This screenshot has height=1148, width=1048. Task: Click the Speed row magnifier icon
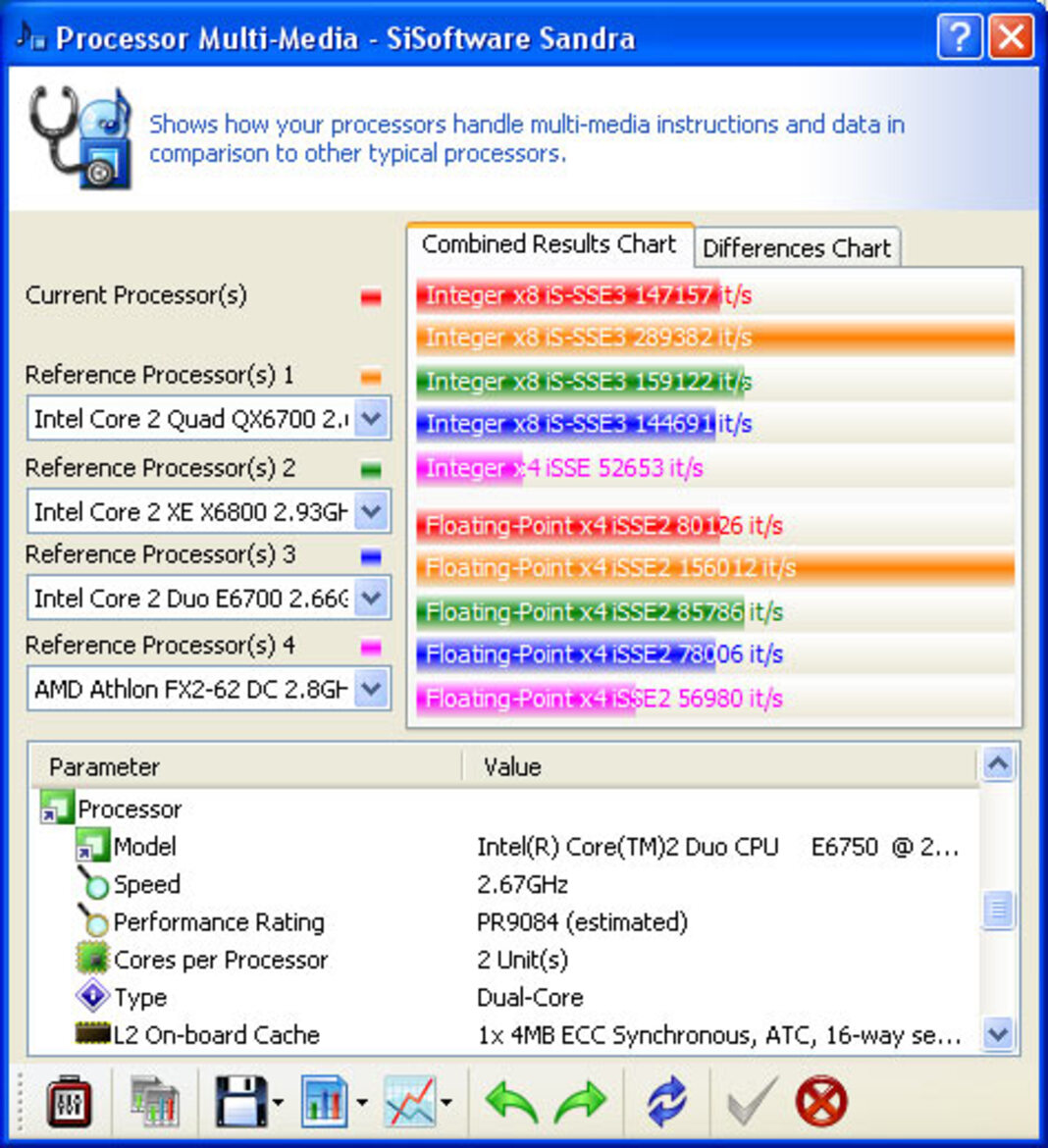[x=93, y=882]
